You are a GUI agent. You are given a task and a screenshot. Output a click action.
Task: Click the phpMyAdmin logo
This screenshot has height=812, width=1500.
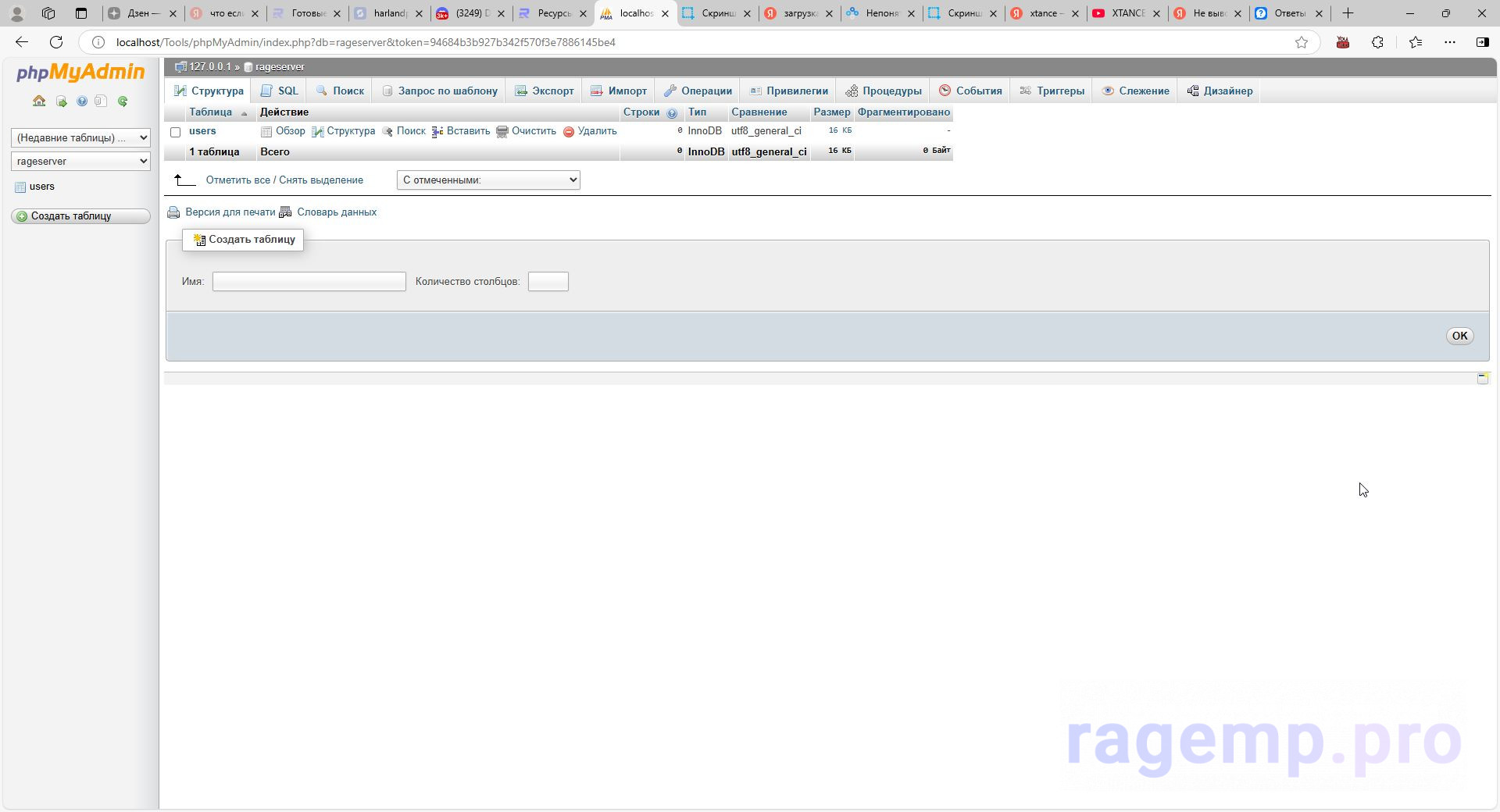(x=80, y=73)
